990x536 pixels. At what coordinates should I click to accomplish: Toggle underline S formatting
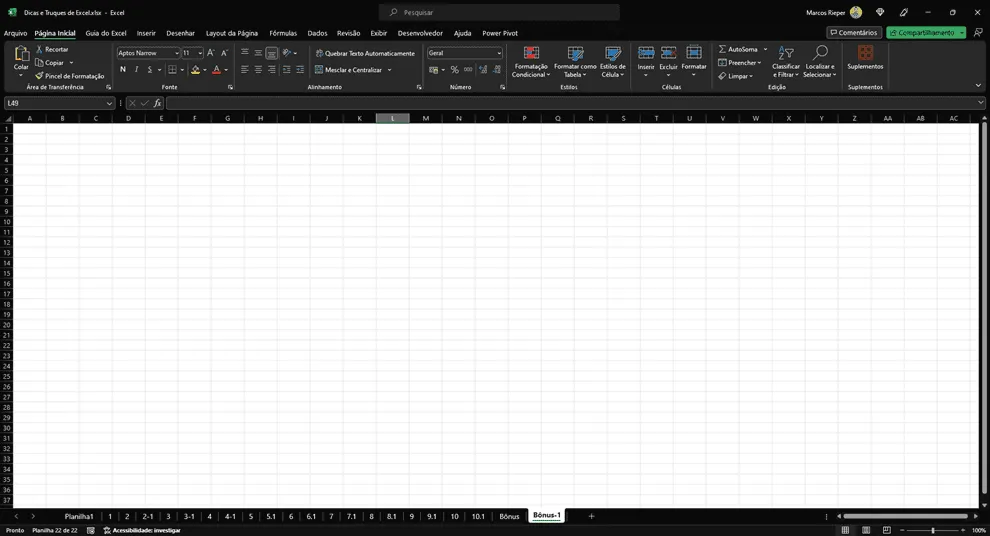[x=150, y=70]
